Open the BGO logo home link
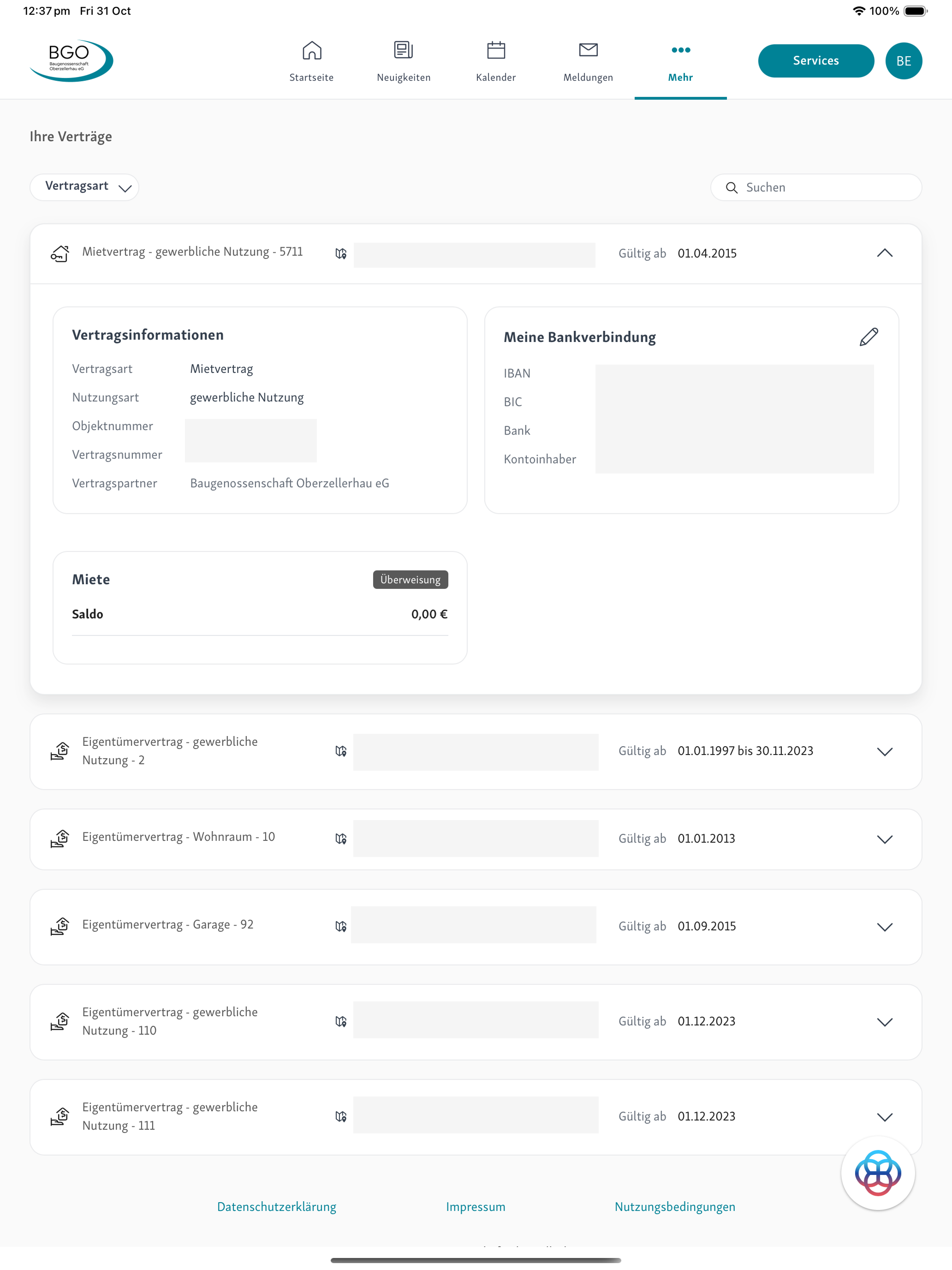Image resolution: width=952 pixels, height=1270 pixels. click(x=71, y=60)
